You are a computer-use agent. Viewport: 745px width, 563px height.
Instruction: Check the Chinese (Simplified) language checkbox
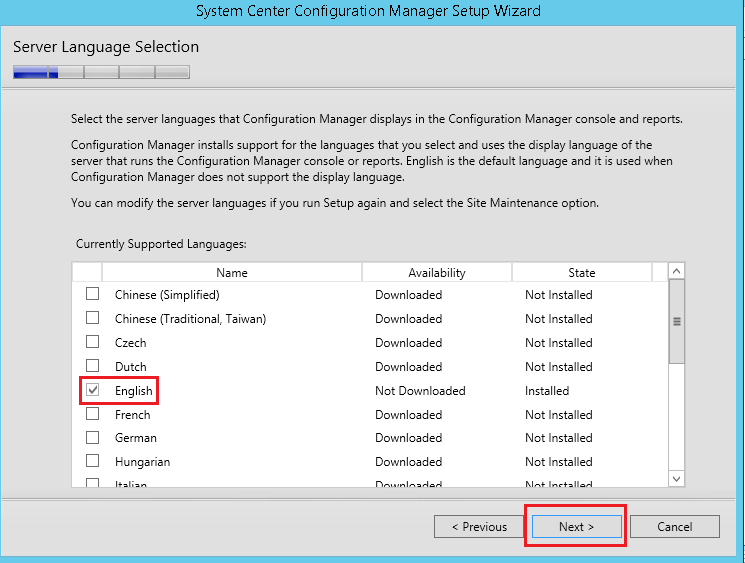pyautogui.click(x=93, y=294)
